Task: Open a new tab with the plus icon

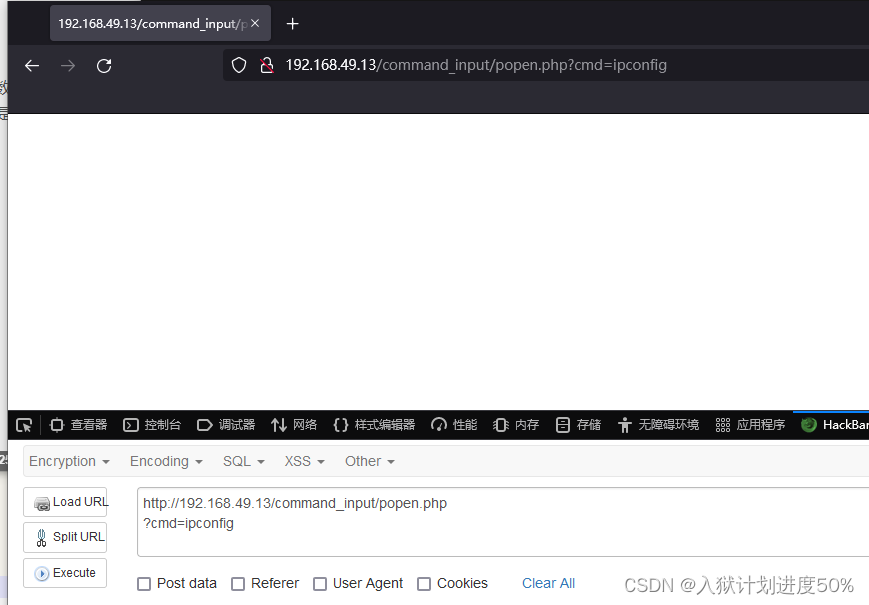Action: coord(293,24)
